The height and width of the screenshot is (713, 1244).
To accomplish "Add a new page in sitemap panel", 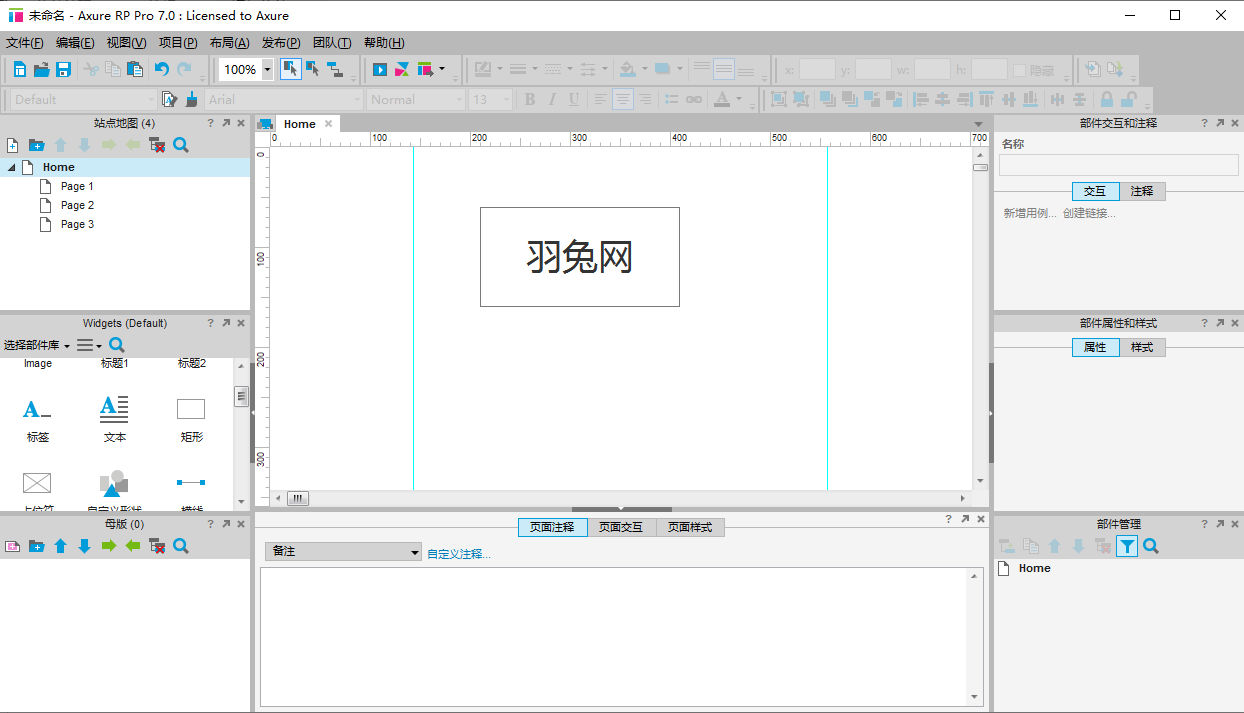I will point(13,145).
